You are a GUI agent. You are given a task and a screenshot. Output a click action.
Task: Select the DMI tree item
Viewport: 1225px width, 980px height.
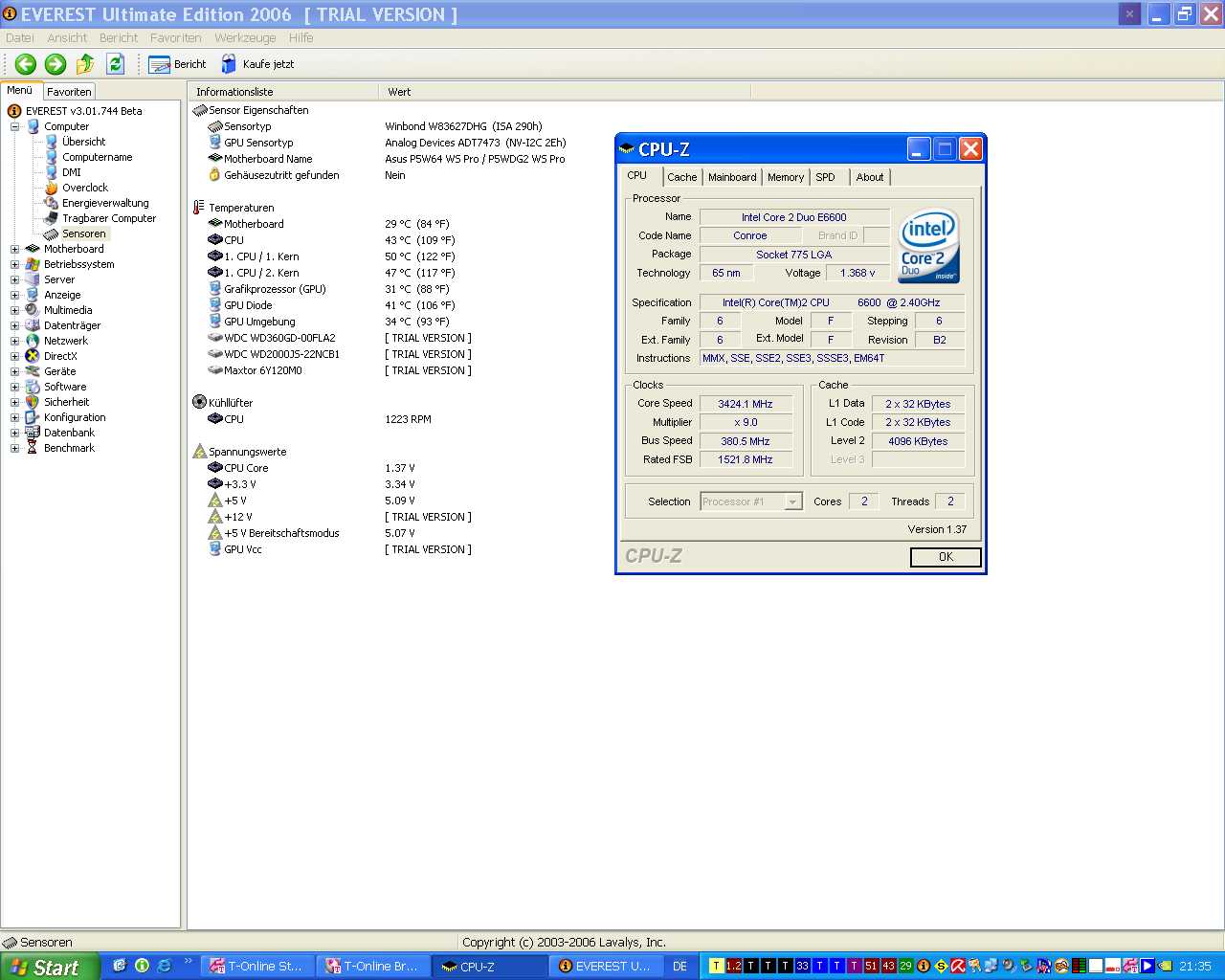72,172
